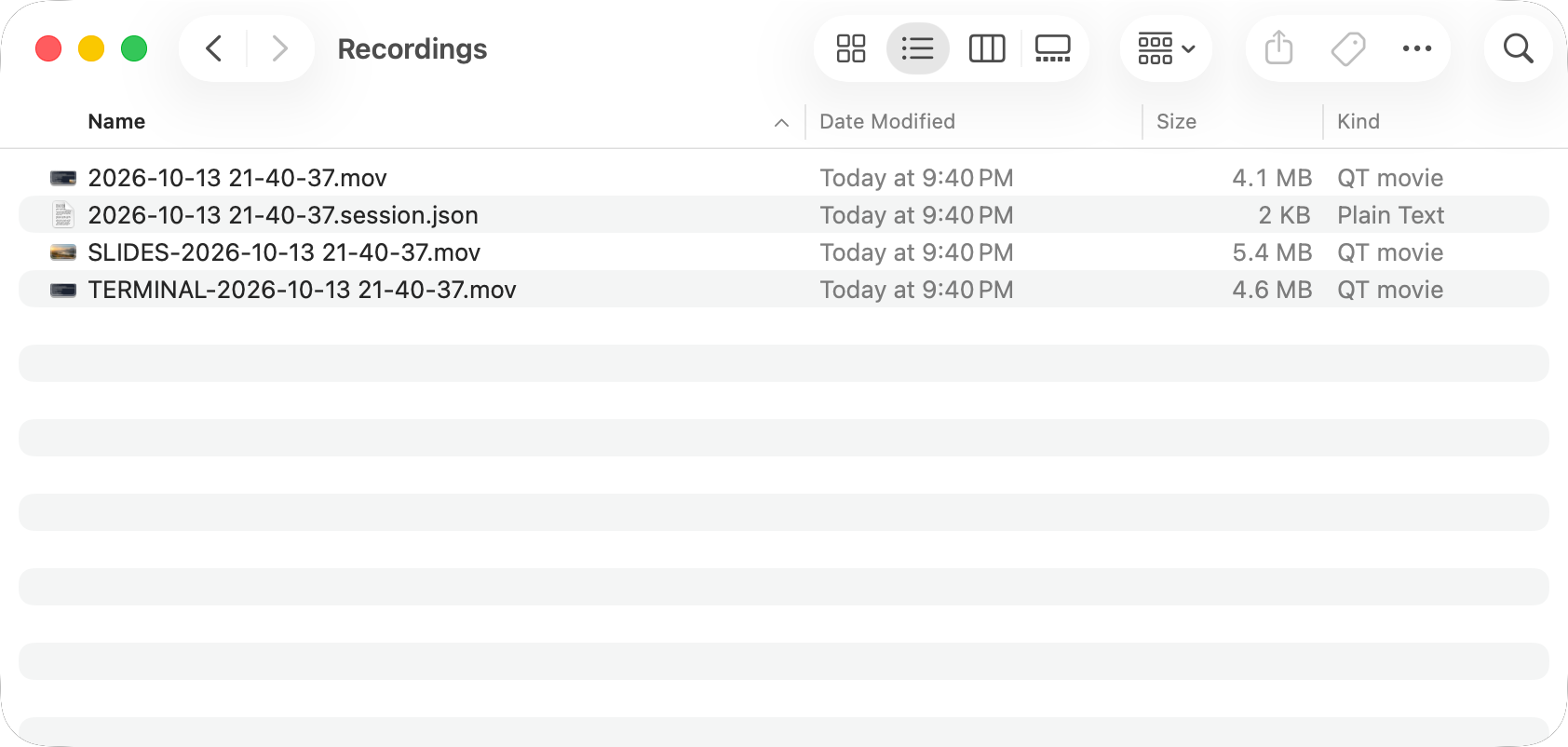Minimize the Recordings window
This screenshot has height=747, width=1568.
(91, 48)
